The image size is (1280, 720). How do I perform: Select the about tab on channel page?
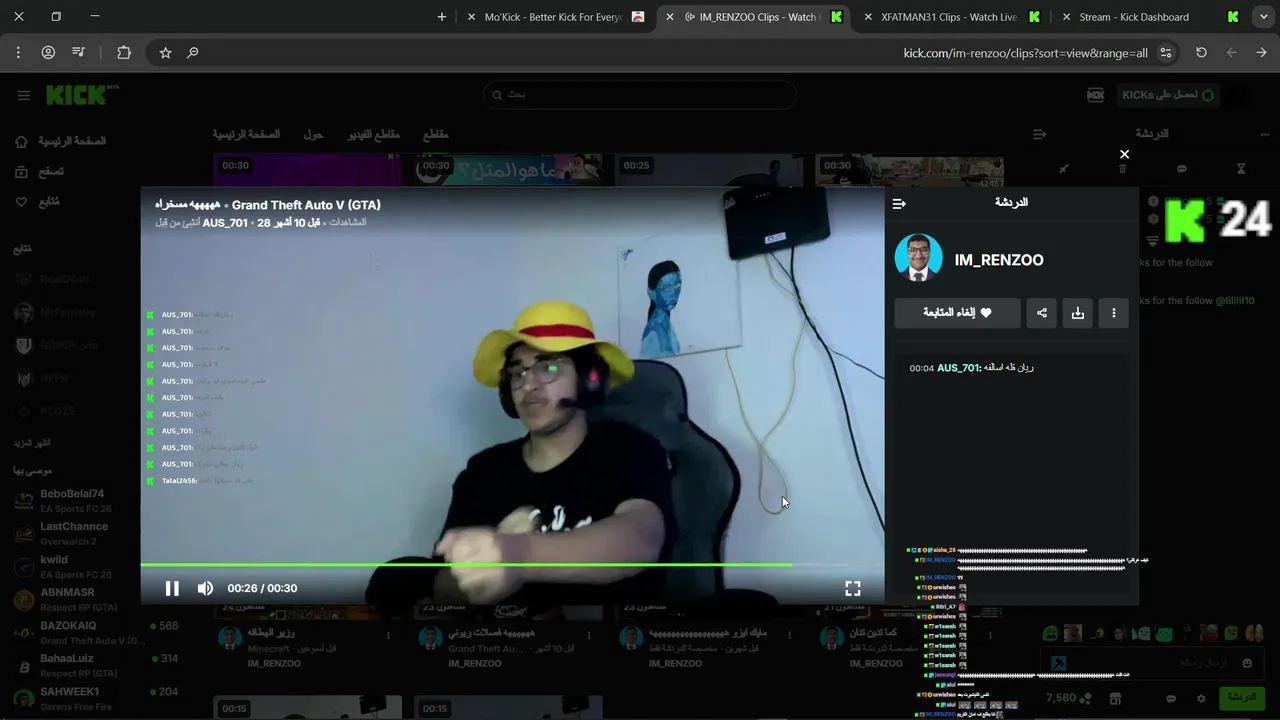(313, 134)
